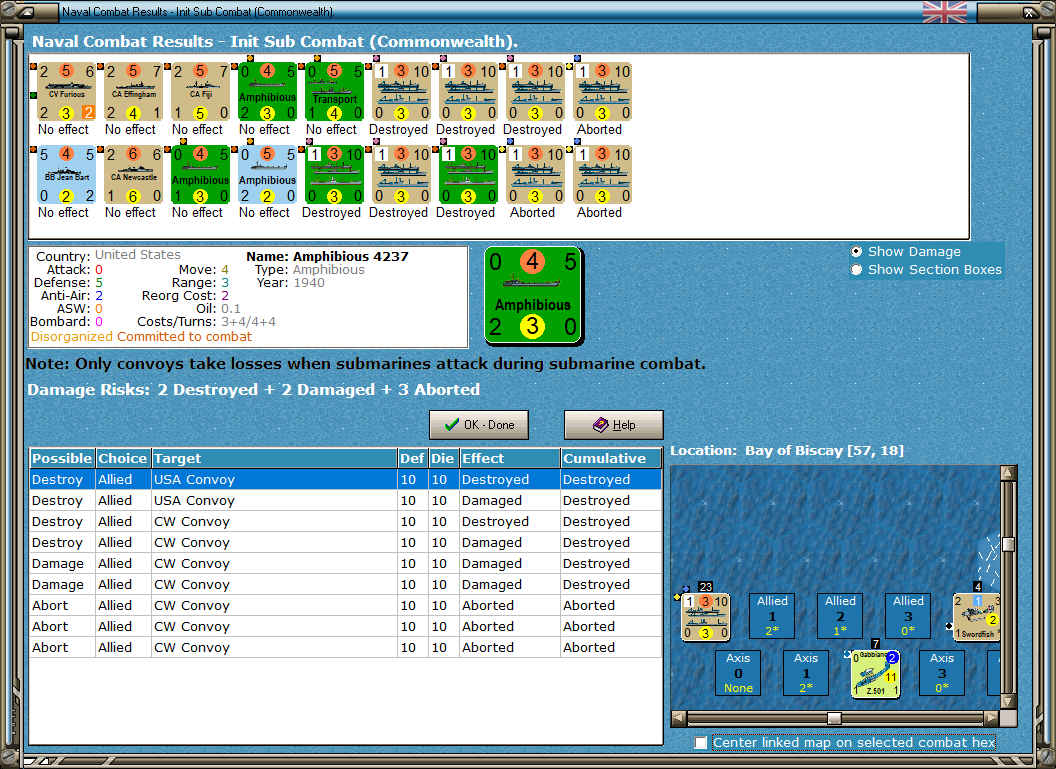Image resolution: width=1056 pixels, height=769 pixels.
Task: Select the Axis section box 0 None
Action: coord(738,673)
